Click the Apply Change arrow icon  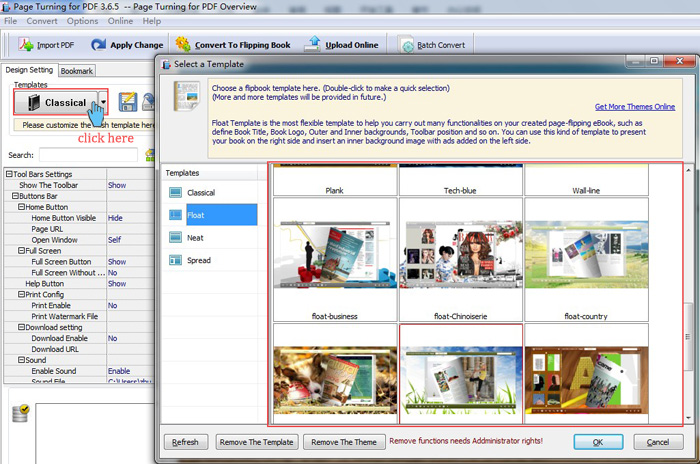click(98, 45)
